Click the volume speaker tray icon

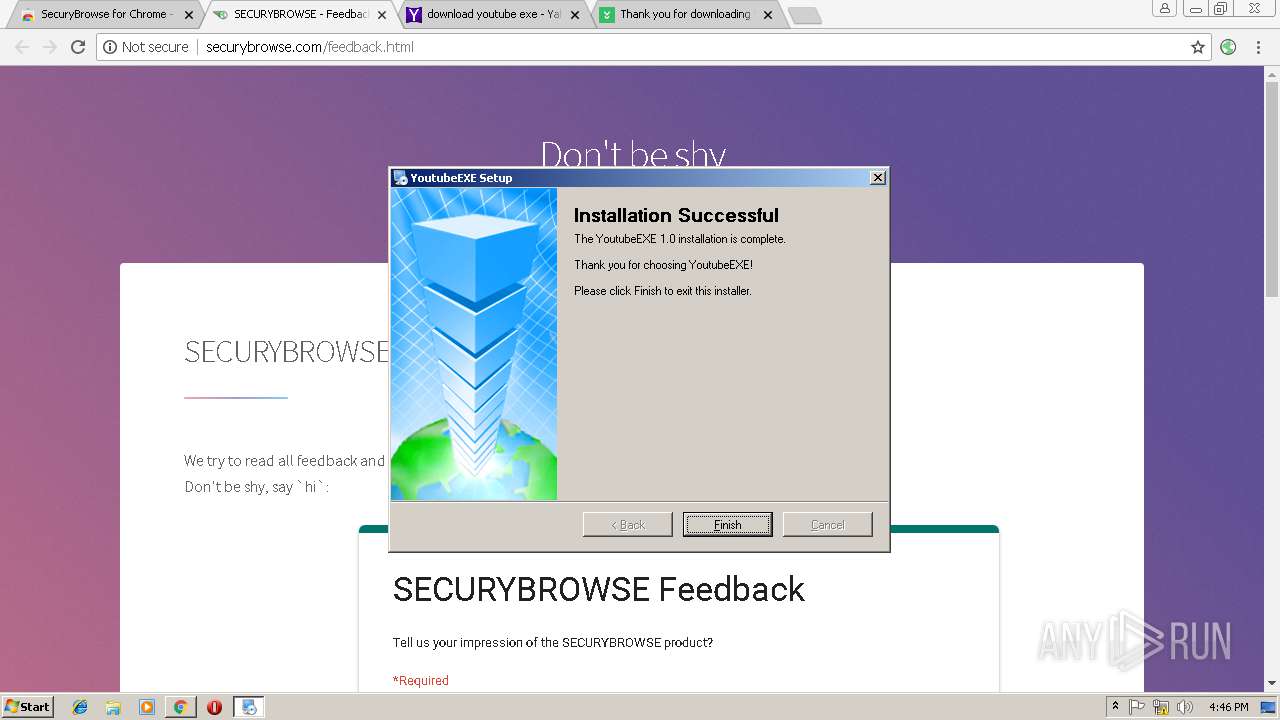pyautogui.click(x=1185, y=707)
